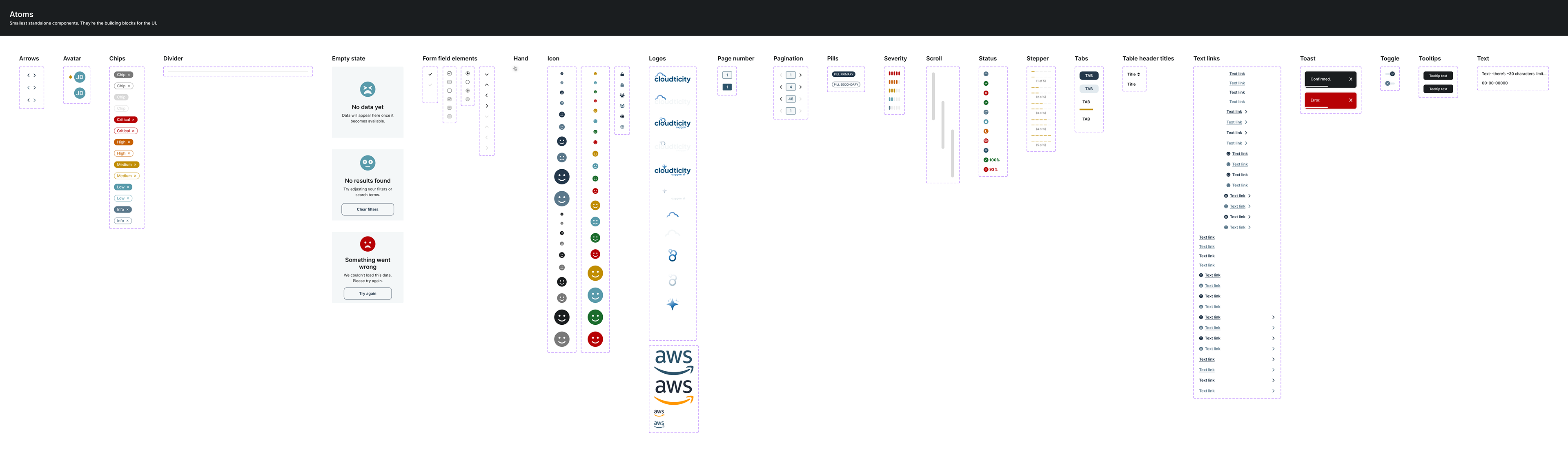Click the red sad face icon
1568x452 pixels.
point(367,244)
